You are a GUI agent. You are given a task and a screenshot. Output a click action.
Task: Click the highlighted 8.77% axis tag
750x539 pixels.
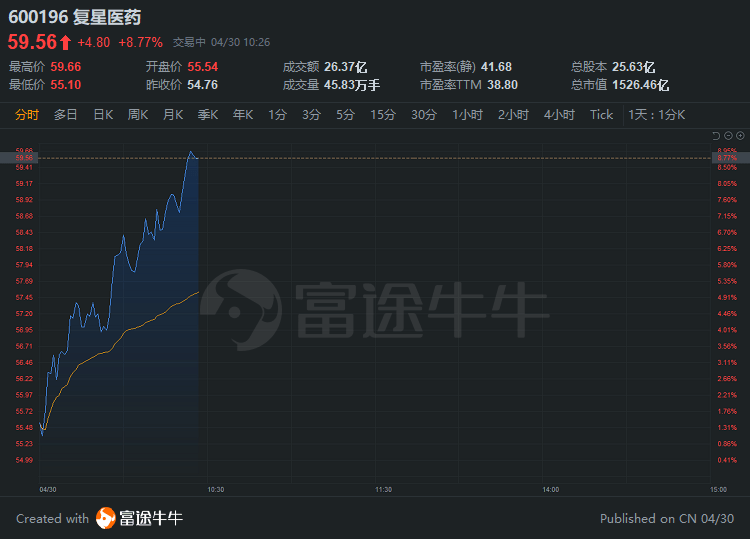tap(730, 158)
